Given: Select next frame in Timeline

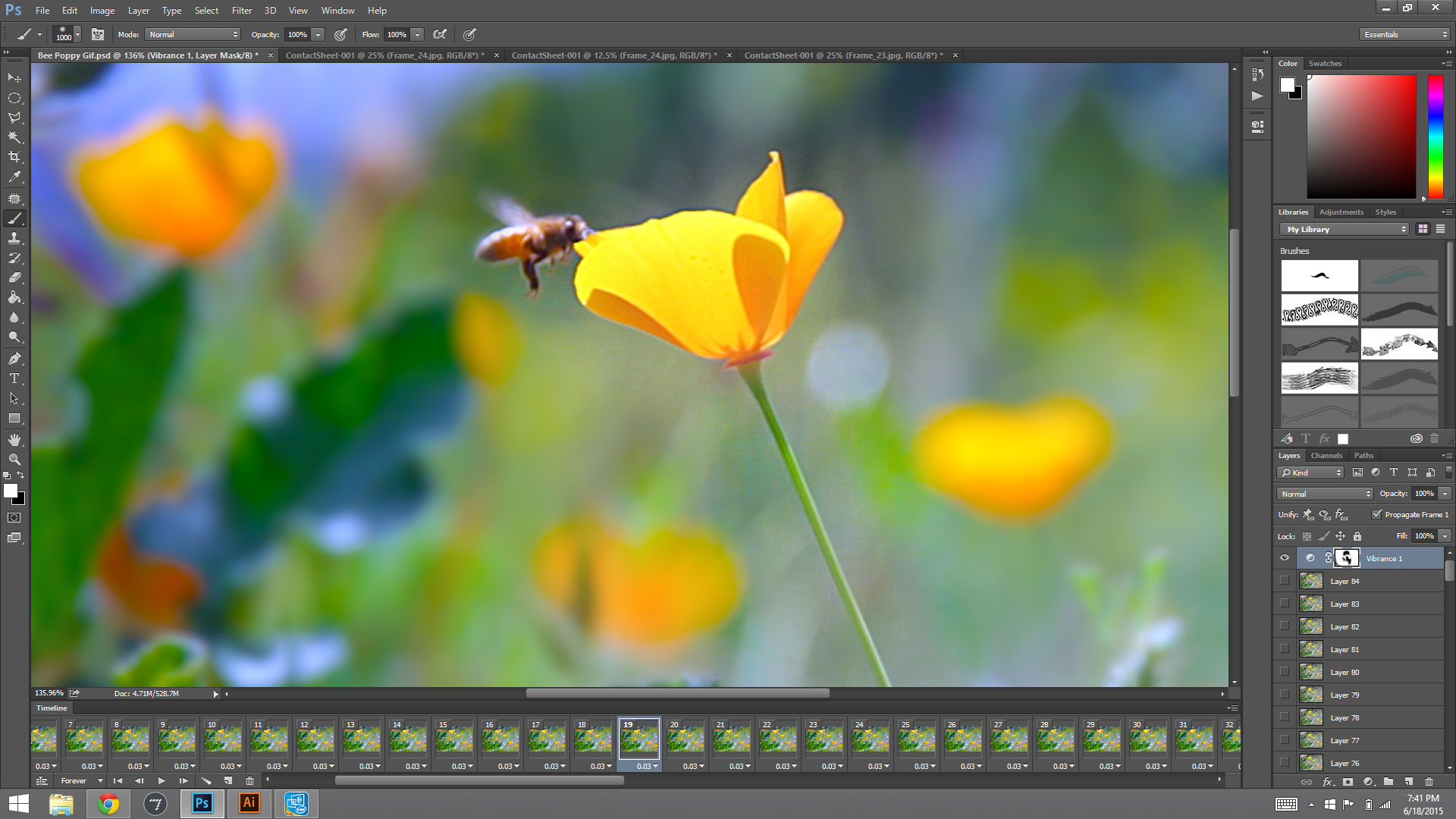Looking at the screenshot, I should point(184,781).
